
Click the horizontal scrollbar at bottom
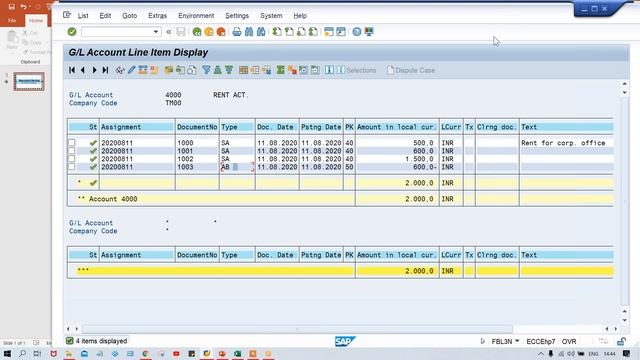point(297,329)
